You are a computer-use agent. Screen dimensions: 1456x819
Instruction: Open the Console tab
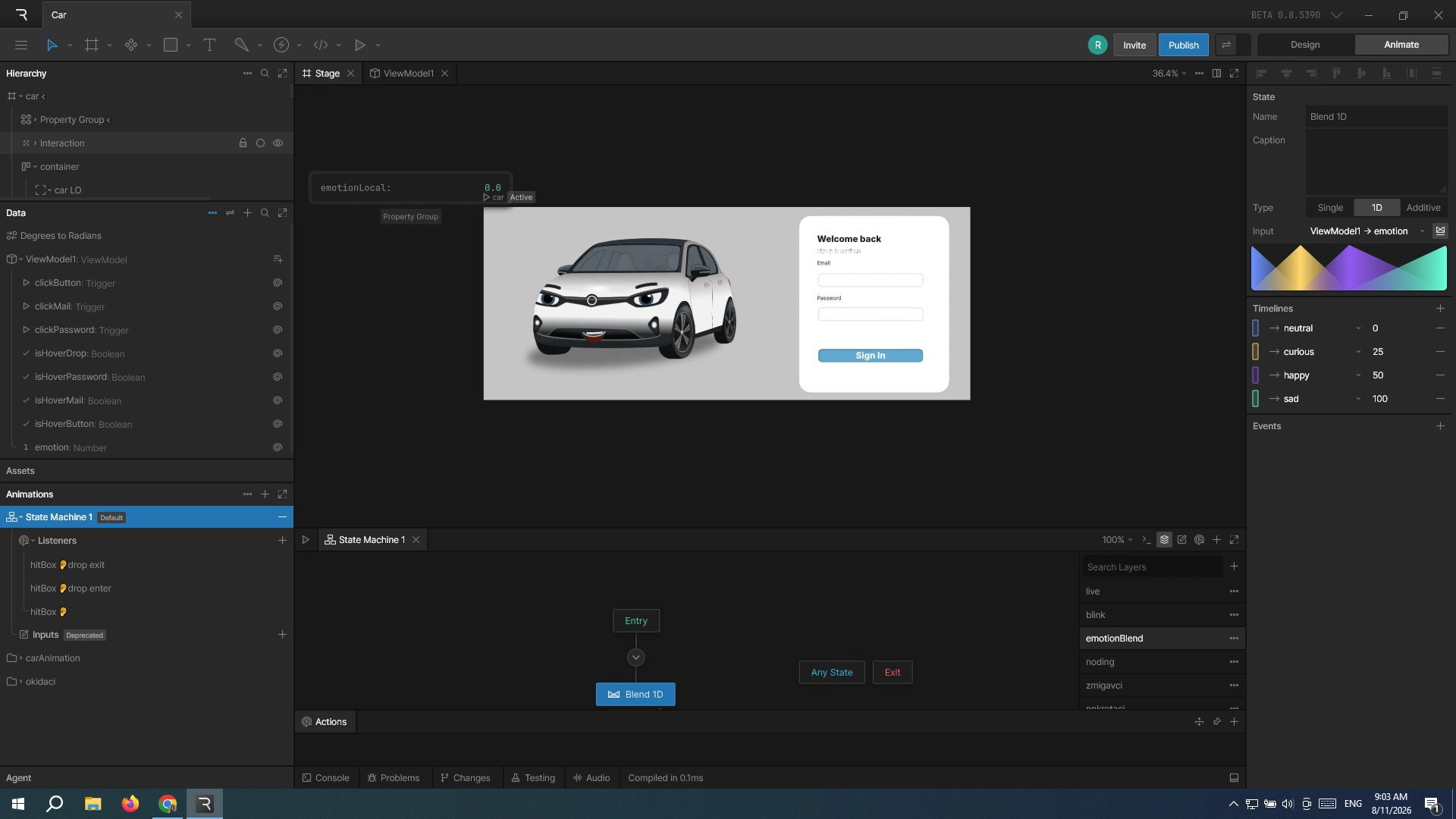(x=326, y=778)
